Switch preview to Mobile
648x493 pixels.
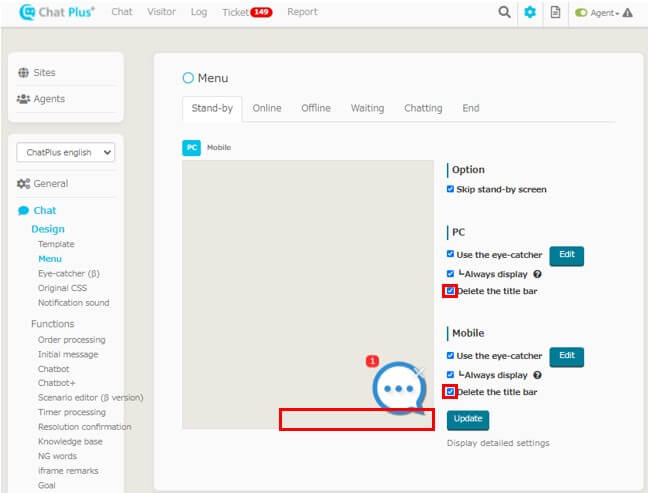(x=219, y=148)
